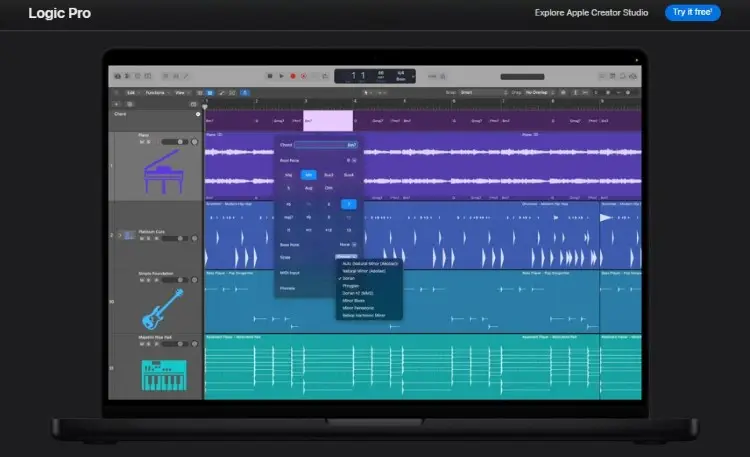Open the Edit menu in tracks area
Screen dimensions: 750x457
tap(132, 93)
